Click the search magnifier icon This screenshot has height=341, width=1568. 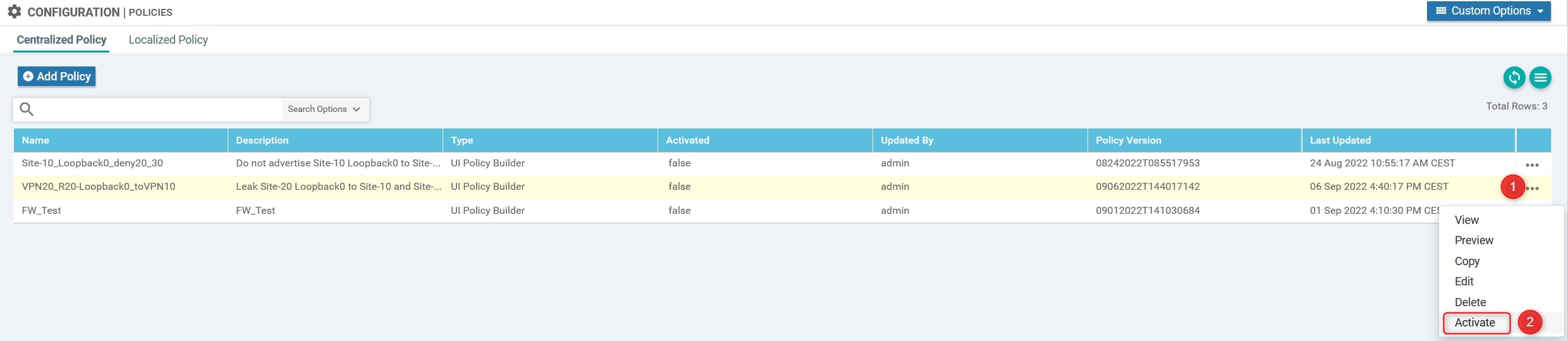[x=27, y=109]
